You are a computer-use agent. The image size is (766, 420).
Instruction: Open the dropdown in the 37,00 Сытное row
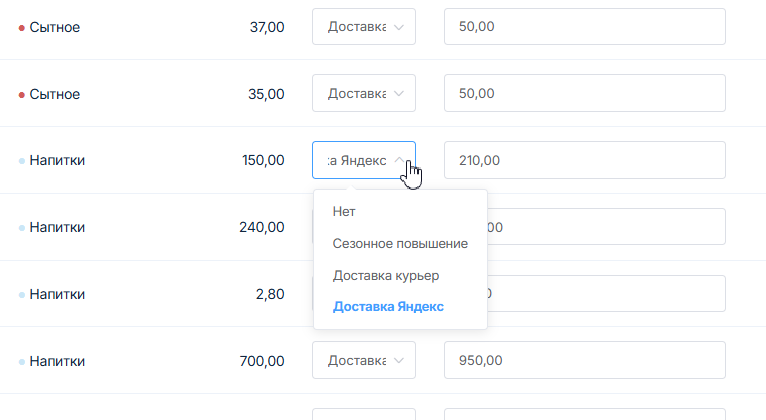pos(364,27)
